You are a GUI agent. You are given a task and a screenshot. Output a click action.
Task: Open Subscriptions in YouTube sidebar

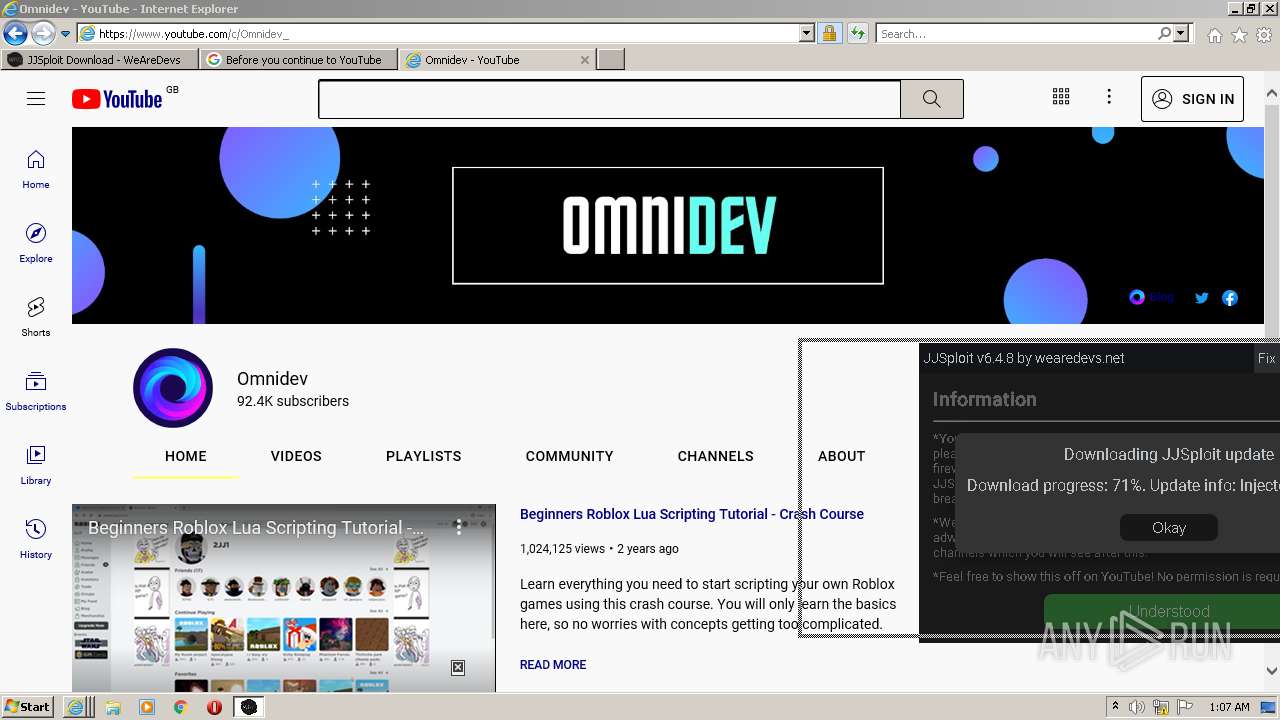(x=36, y=392)
